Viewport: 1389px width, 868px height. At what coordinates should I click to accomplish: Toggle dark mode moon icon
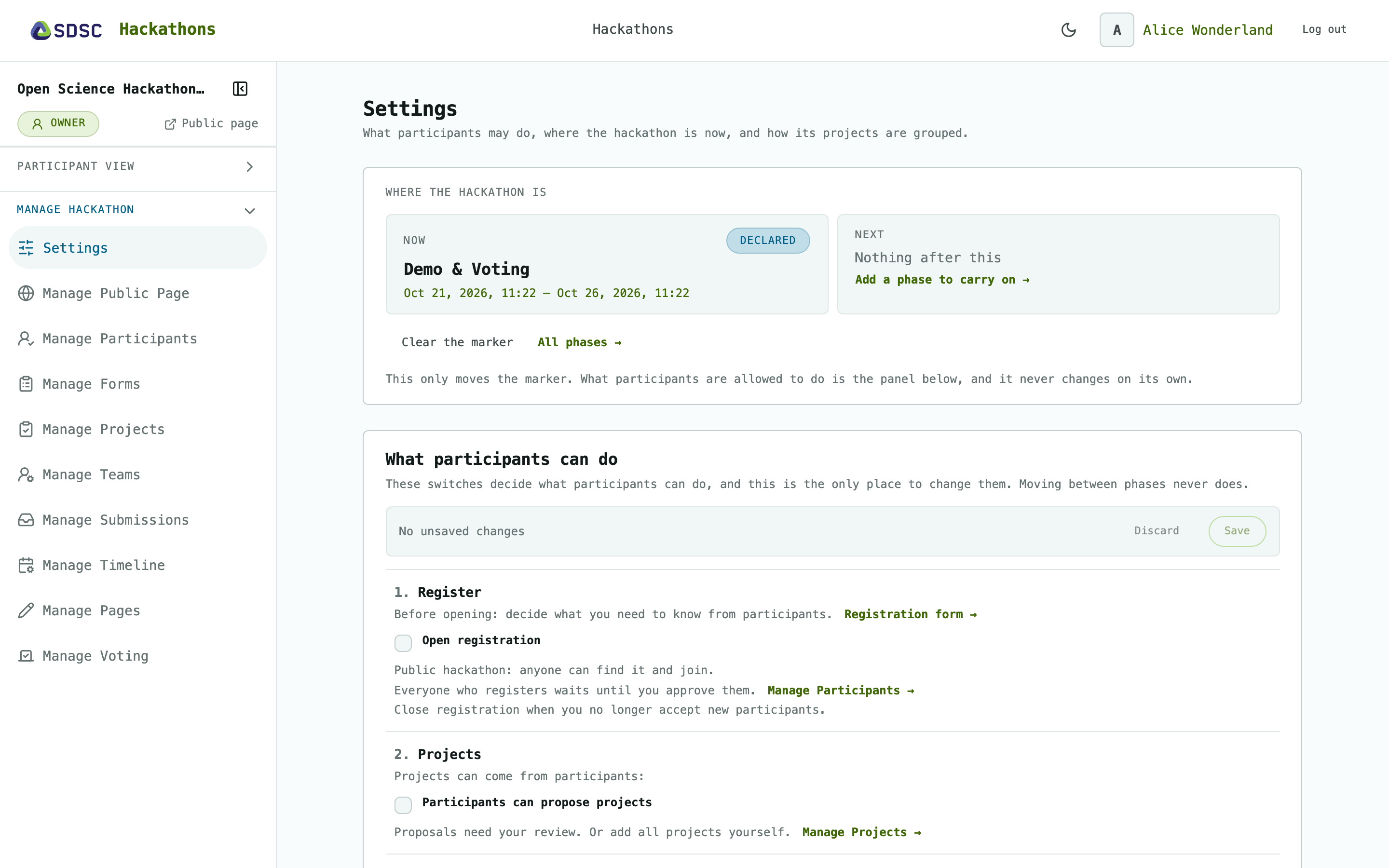[1068, 30]
